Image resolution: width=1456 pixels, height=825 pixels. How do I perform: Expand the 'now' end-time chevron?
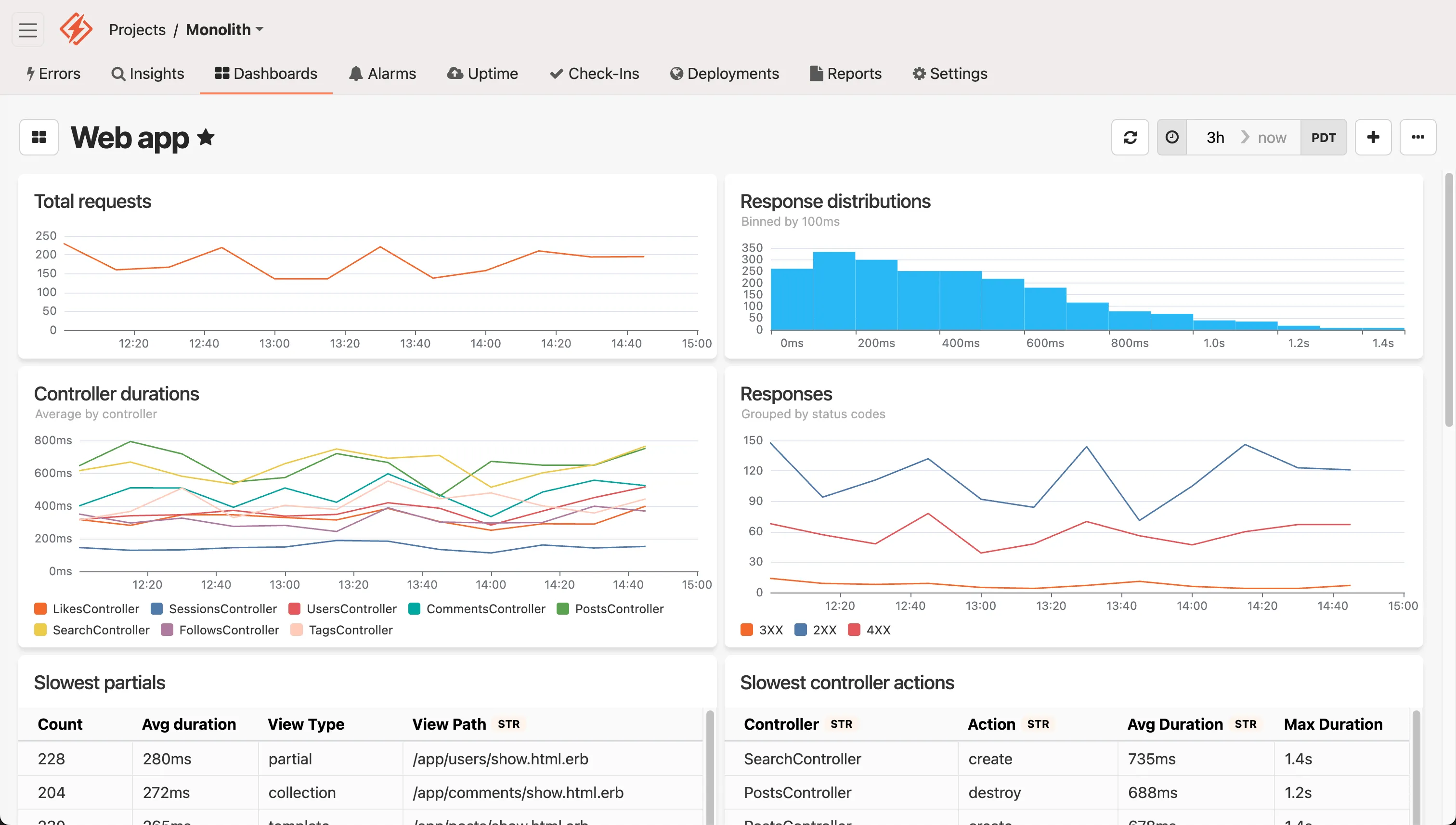click(x=1245, y=137)
